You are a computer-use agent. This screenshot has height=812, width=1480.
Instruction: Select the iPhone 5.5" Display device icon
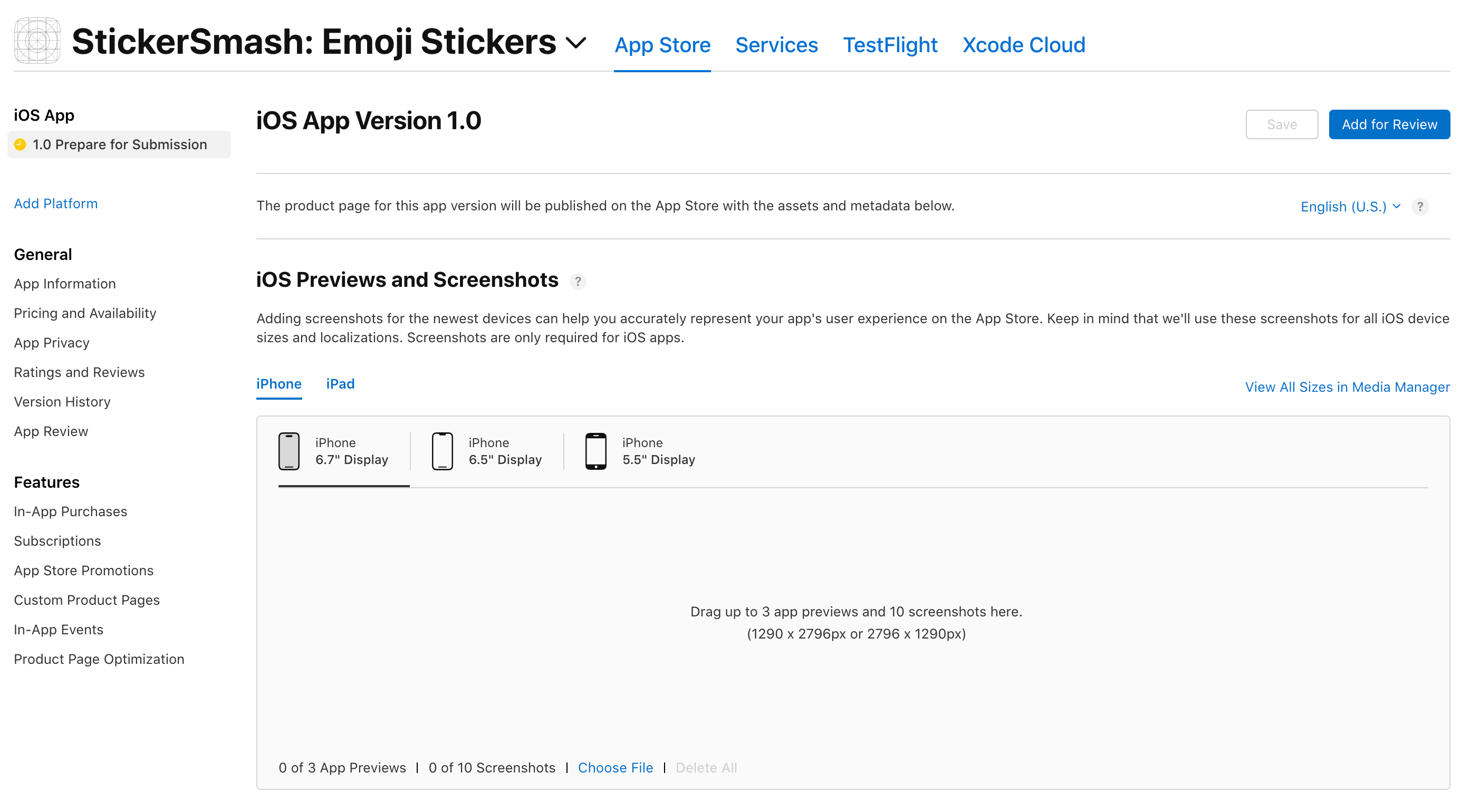(595, 451)
